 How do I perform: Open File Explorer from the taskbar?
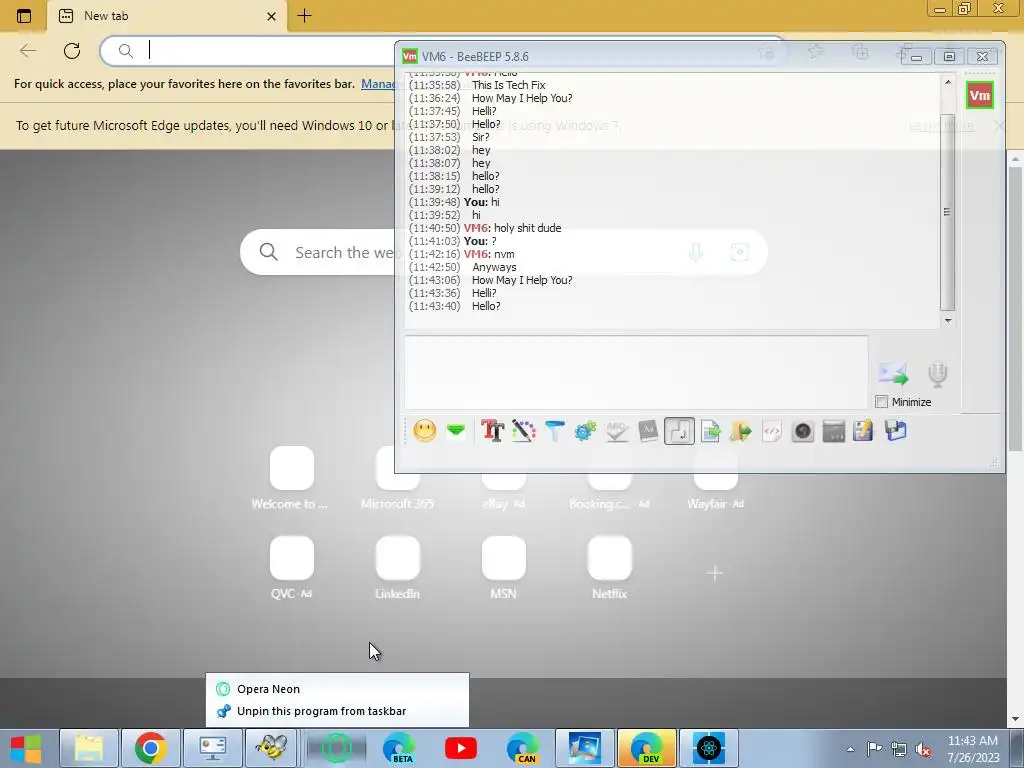(89, 748)
